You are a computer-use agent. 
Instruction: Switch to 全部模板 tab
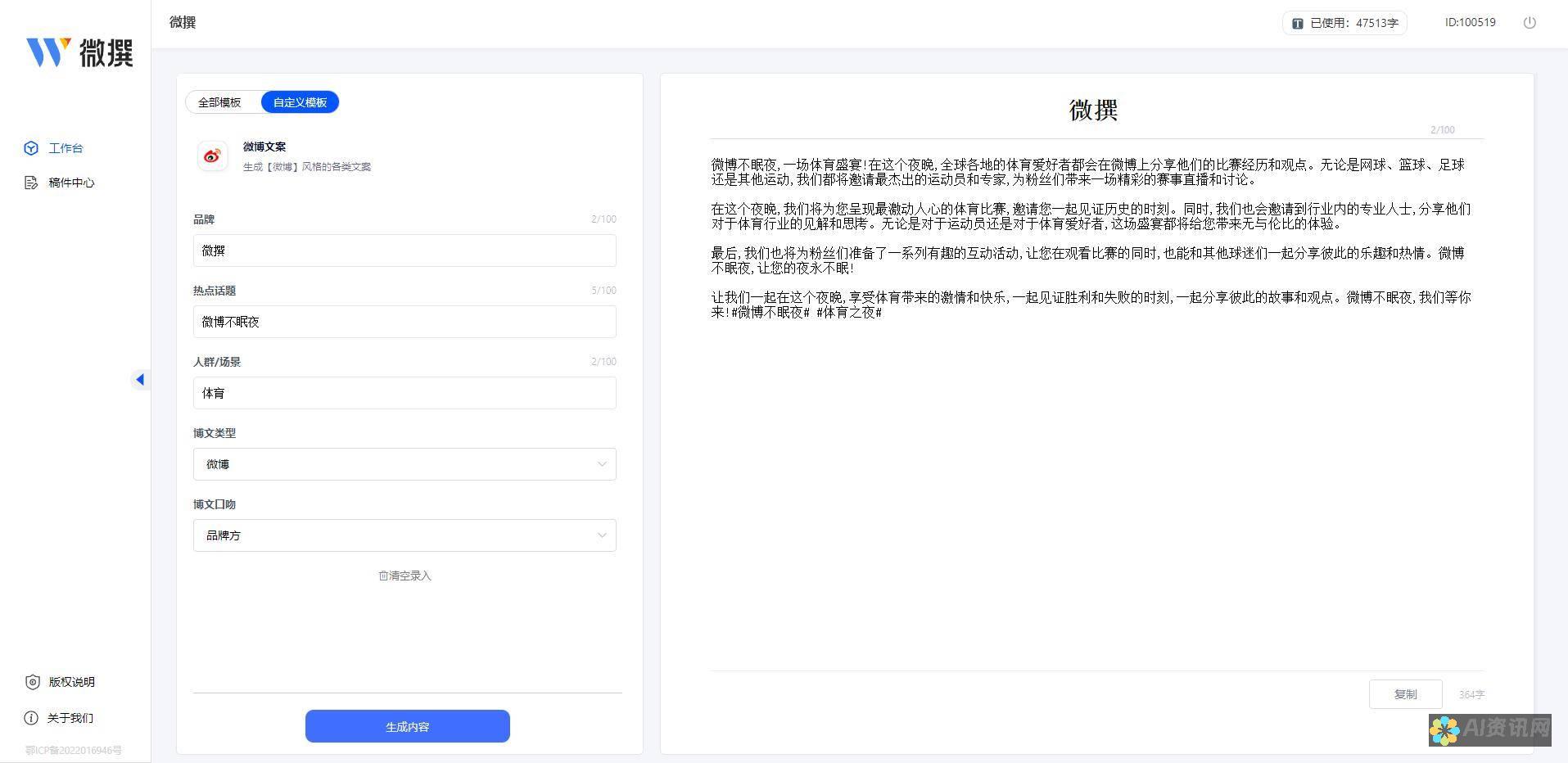[x=219, y=102]
